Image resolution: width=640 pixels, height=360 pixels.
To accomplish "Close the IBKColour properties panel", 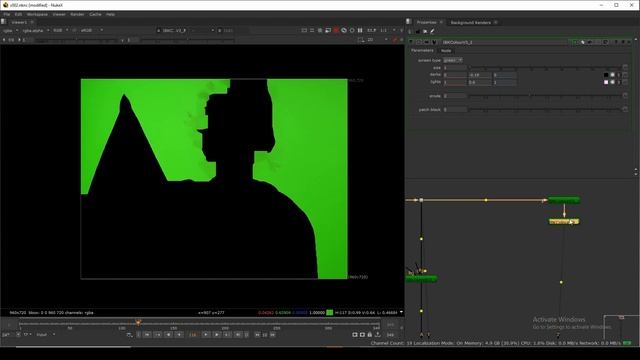I will [x=629, y=42].
